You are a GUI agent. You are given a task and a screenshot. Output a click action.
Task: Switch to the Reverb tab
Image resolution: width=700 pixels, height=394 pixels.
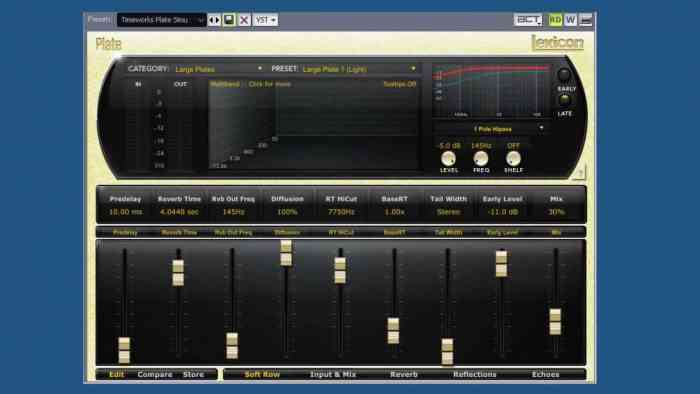click(x=404, y=374)
